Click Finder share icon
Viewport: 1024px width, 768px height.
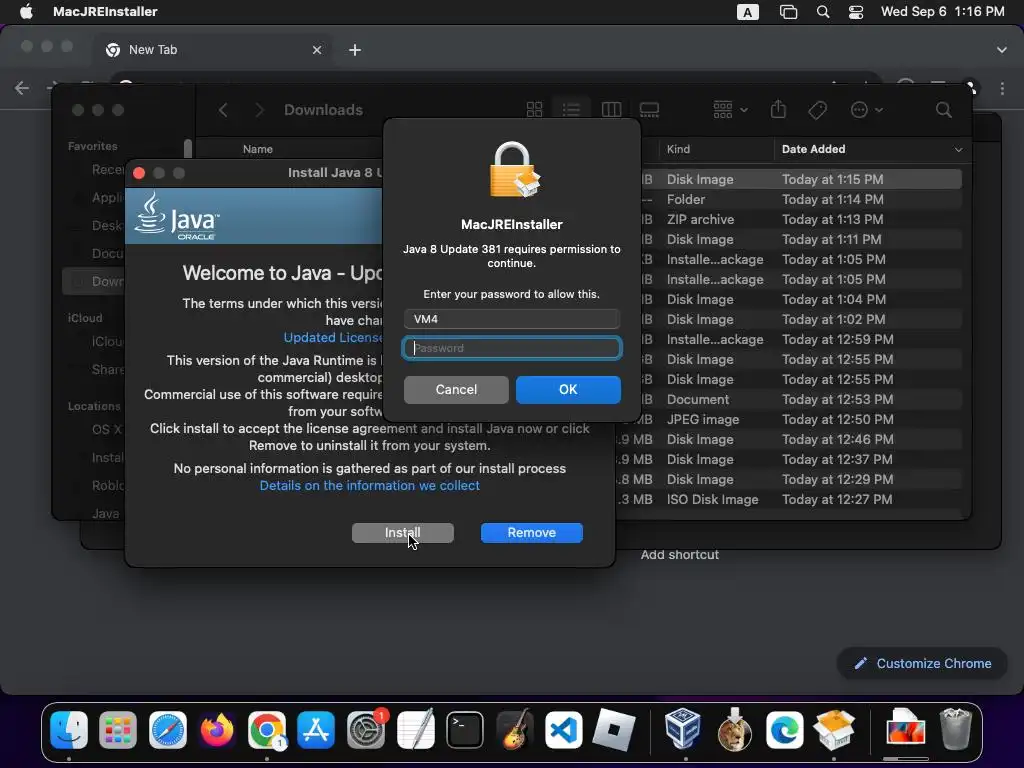point(778,109)
